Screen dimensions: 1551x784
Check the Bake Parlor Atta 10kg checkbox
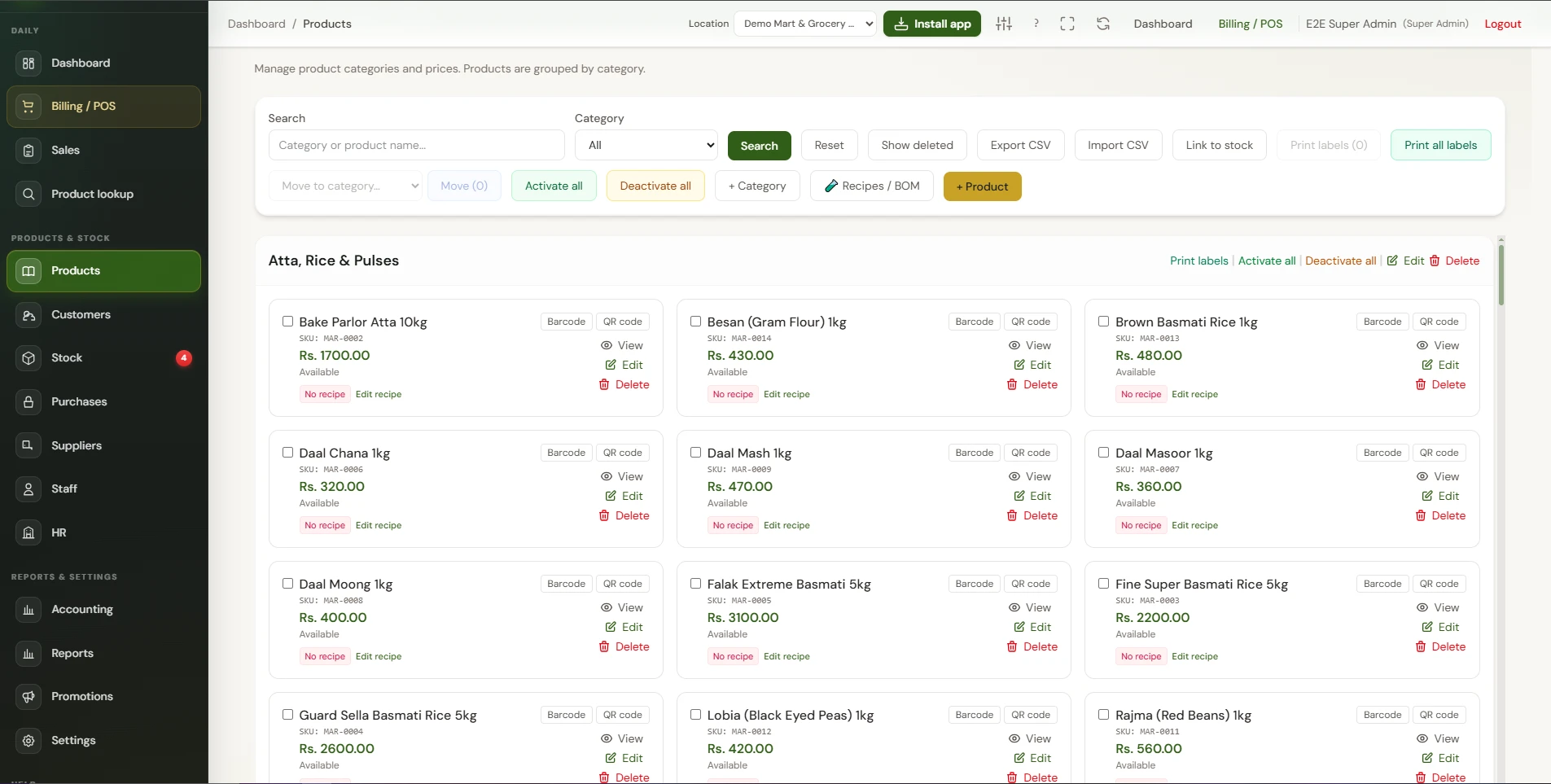tap(287, 322)
